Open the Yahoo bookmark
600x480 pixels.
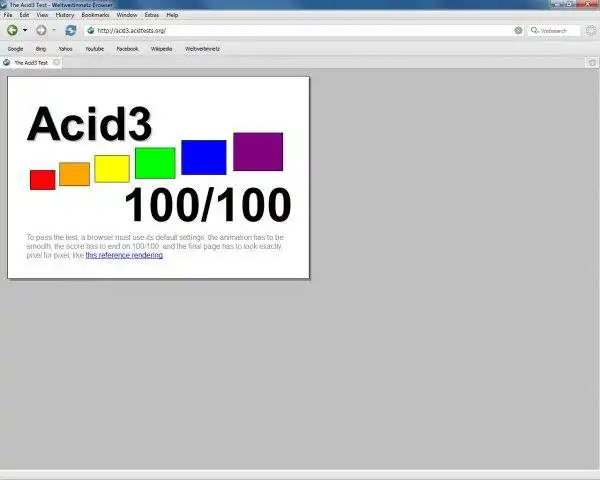click(65, 49)
